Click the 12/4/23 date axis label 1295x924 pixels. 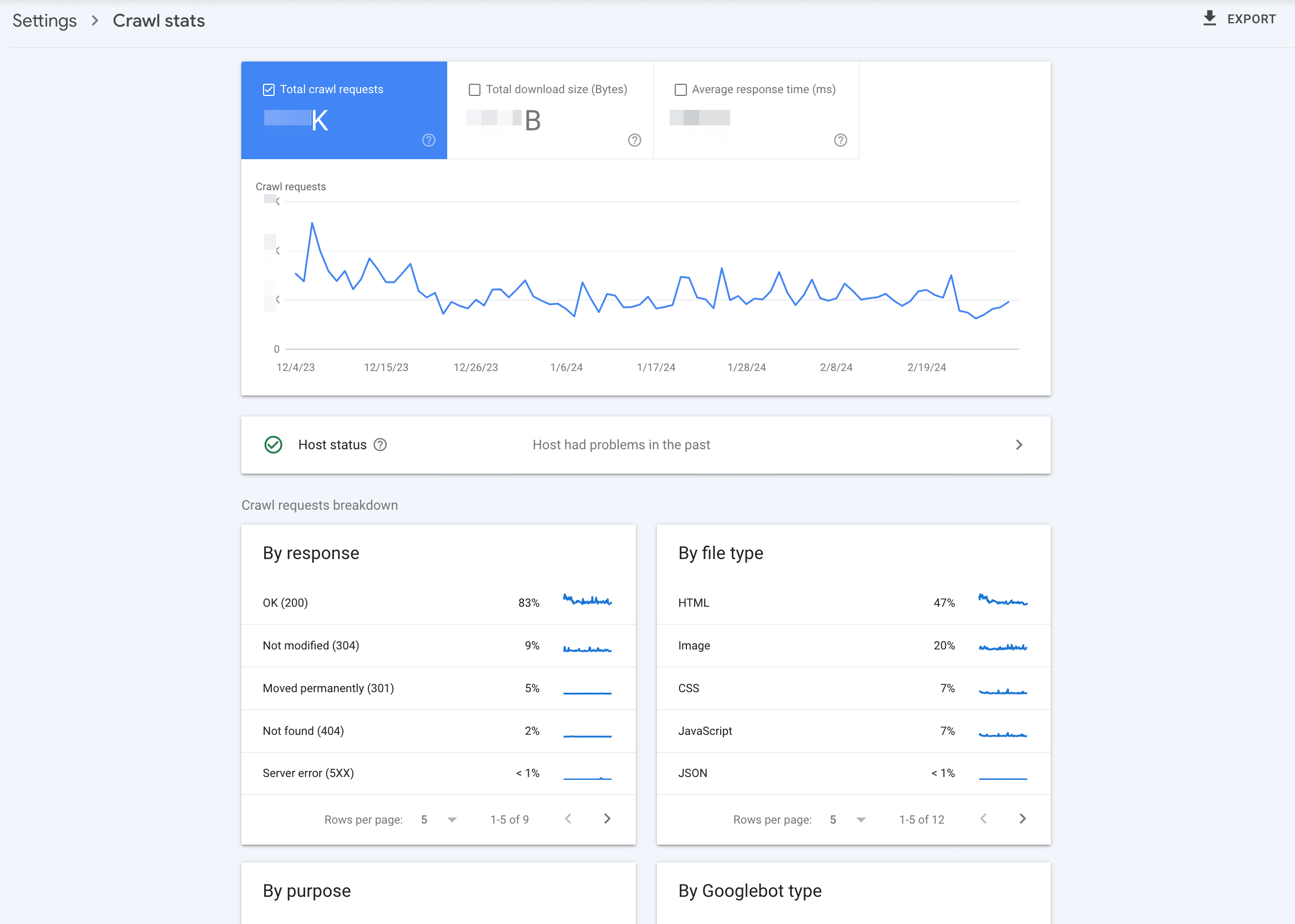pyautogui.click(x=295, y=368)
